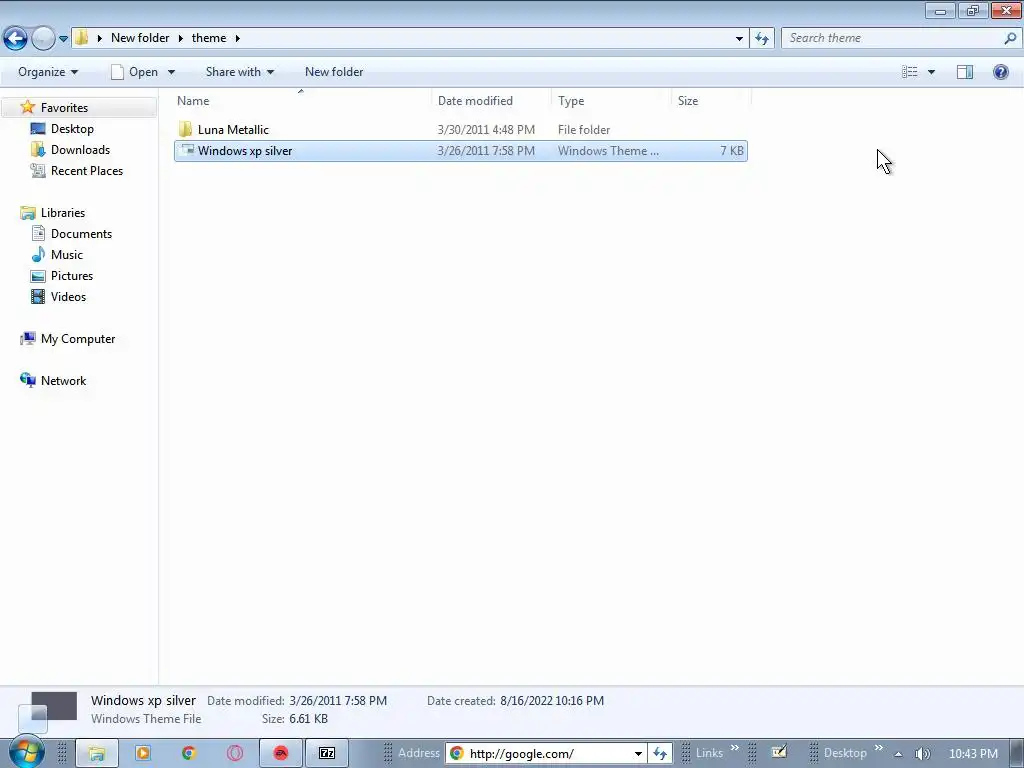
Task: Go back with the blue Back arrow
Action: point(15,38)
